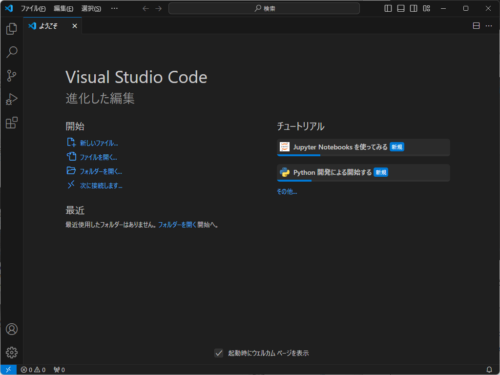Open notifications bell in status bar

tap(489, 370)
